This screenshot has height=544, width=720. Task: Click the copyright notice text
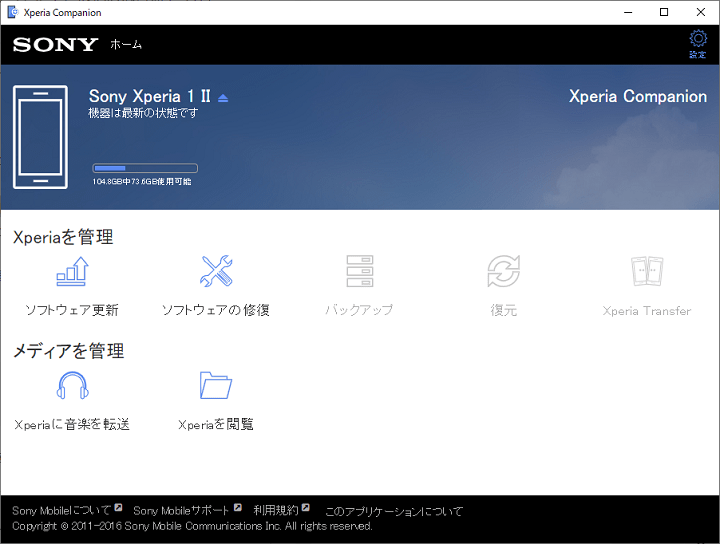(x=192, y=526)
